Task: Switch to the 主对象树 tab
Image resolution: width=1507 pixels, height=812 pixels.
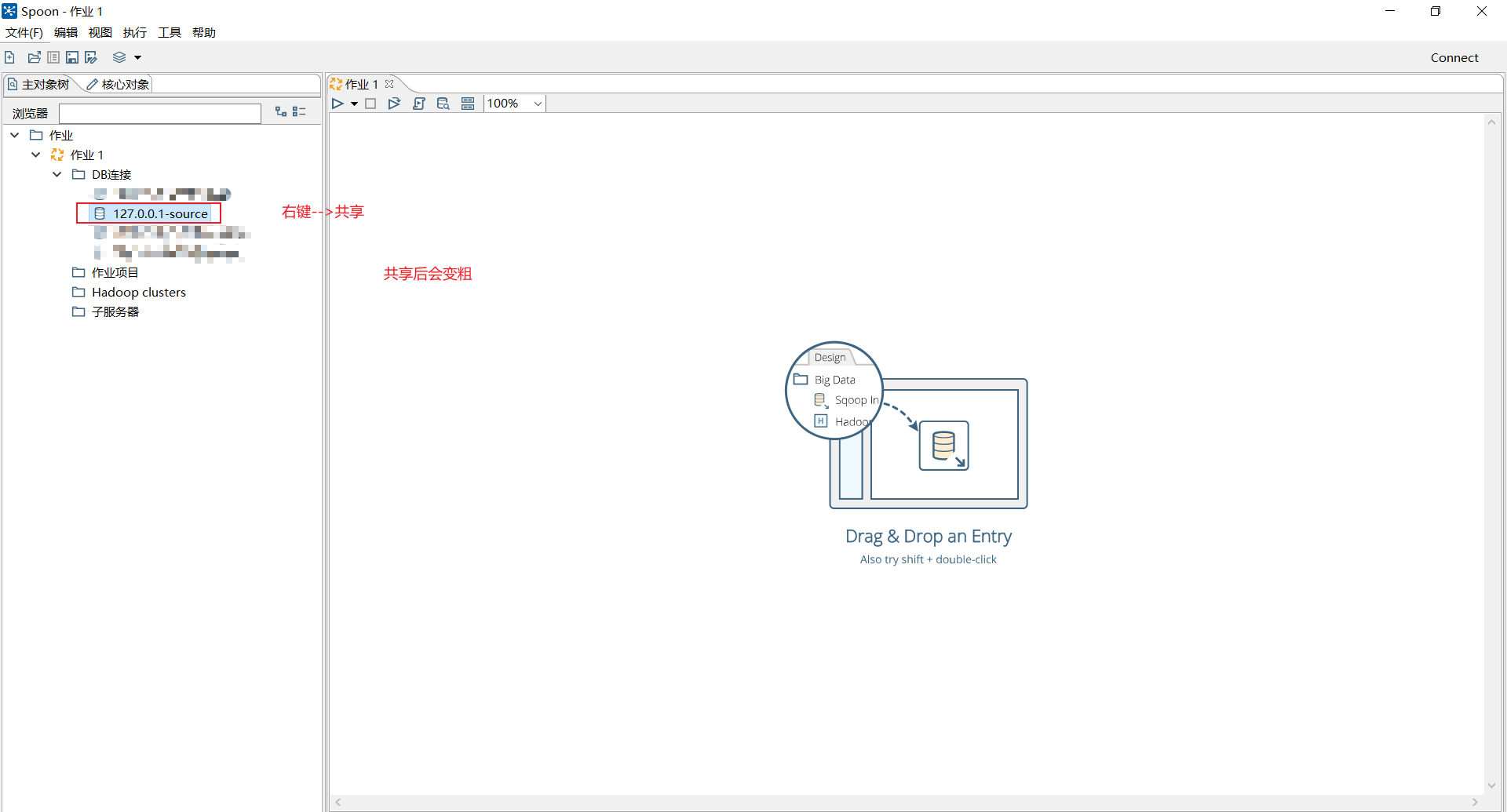Action: [38, 84]
